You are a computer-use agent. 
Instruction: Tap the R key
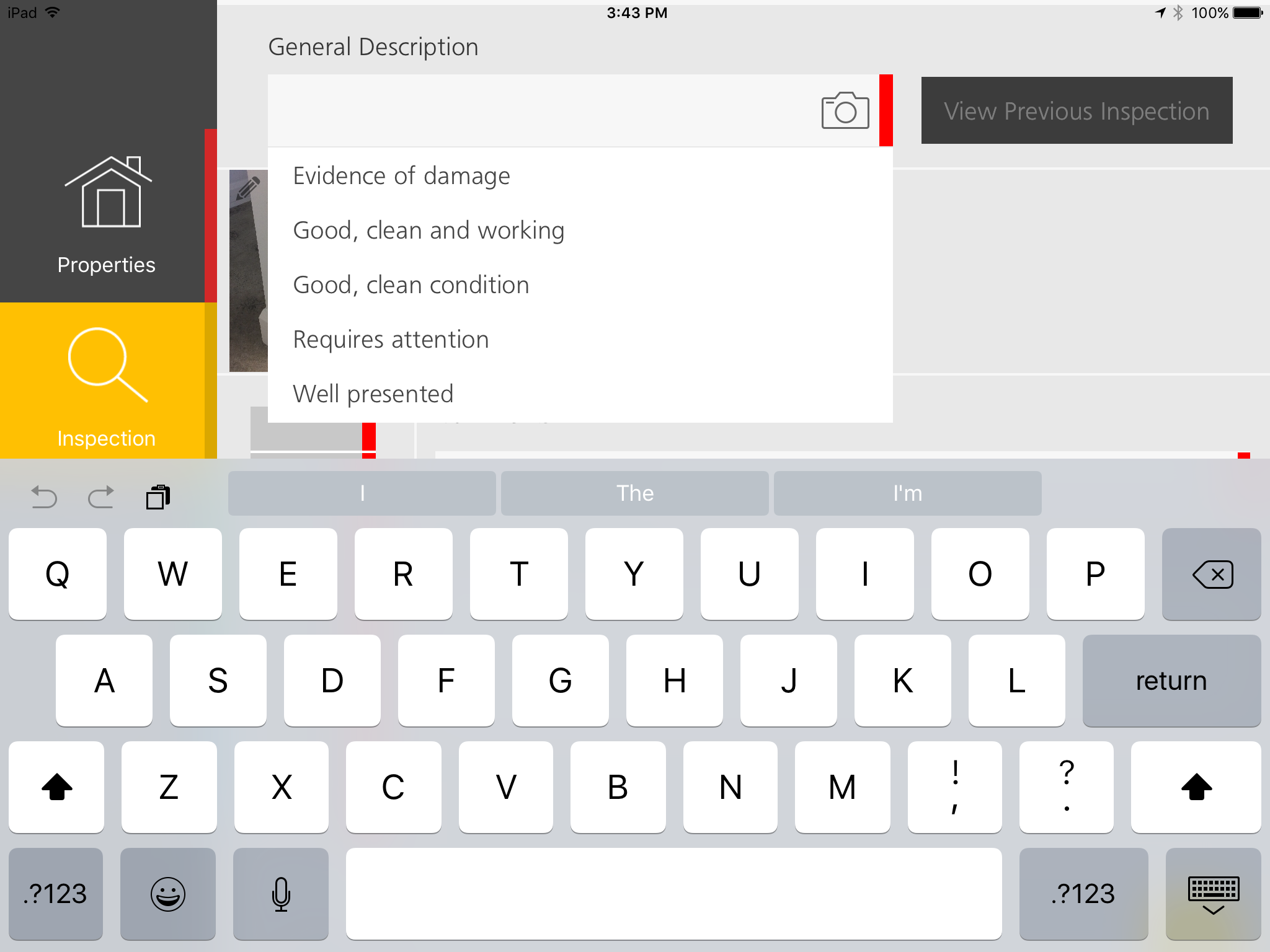[x=404, y=574]
